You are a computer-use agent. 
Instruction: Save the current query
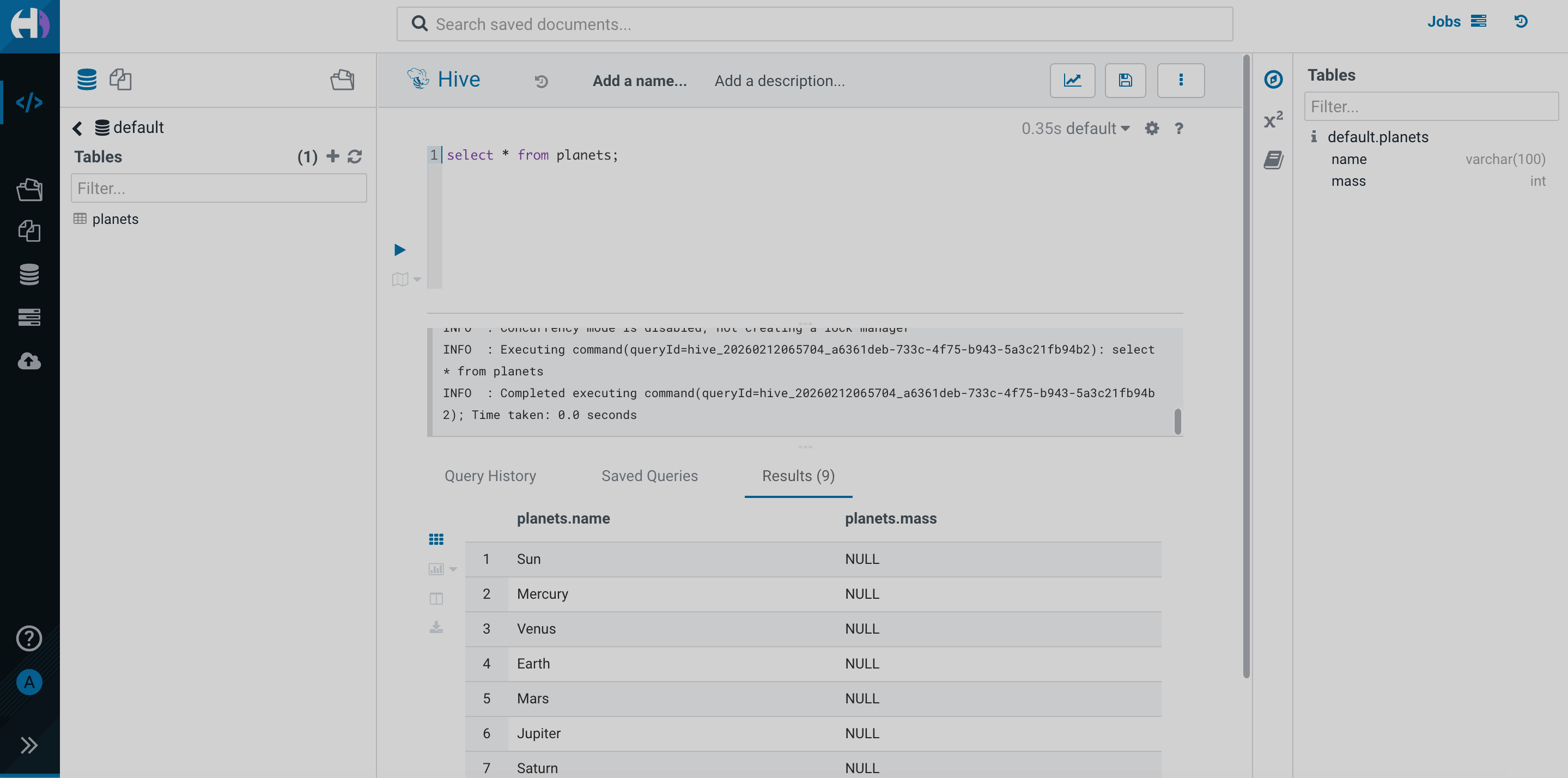(1125, 80)
